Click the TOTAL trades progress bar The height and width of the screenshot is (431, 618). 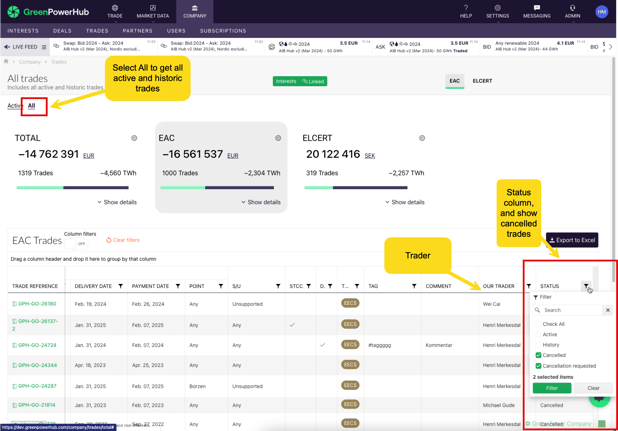(73, 188)
